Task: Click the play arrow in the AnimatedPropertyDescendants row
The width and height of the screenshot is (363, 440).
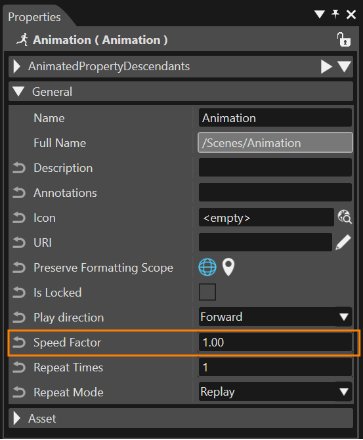Action: pos(326,67)
